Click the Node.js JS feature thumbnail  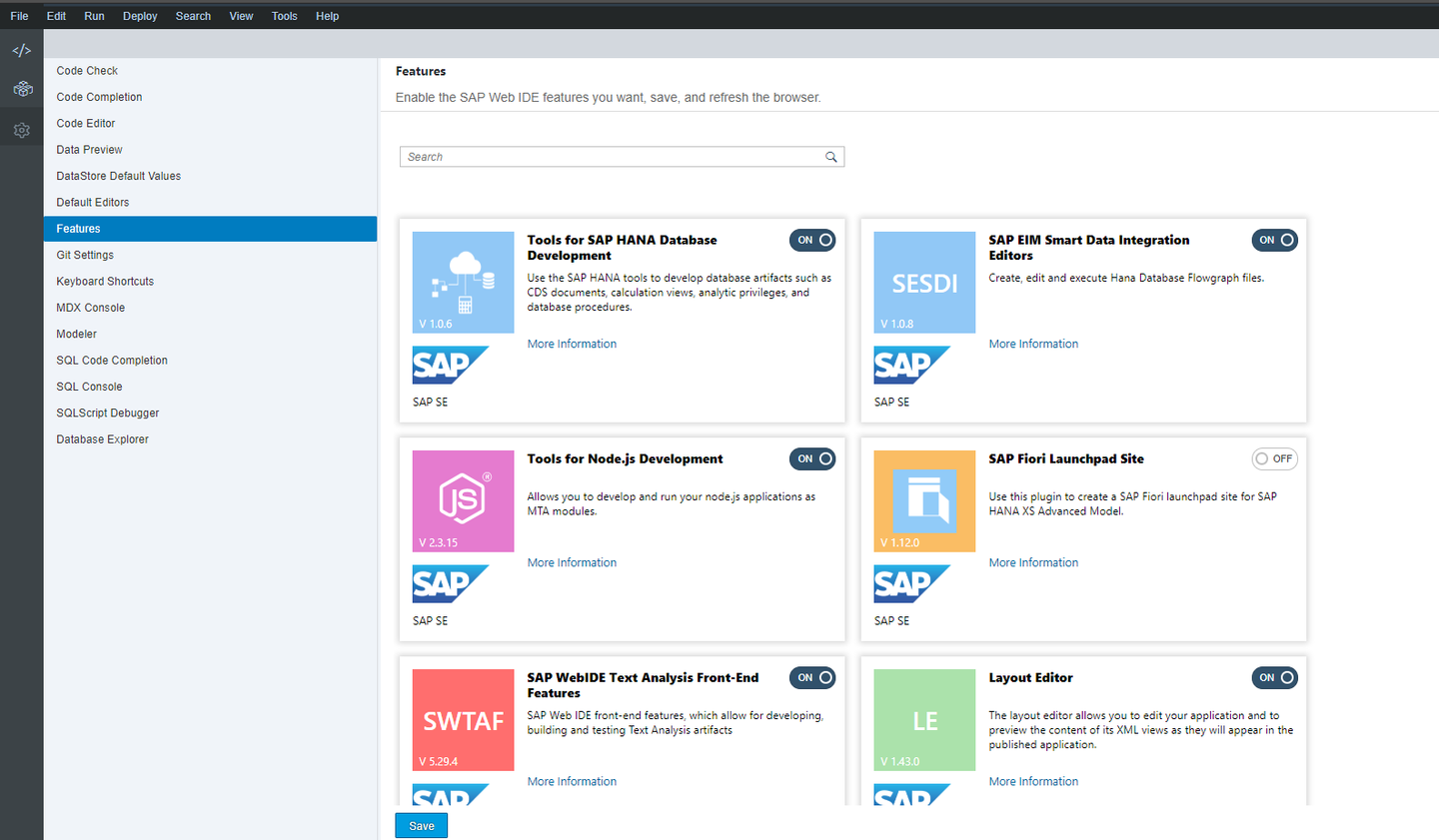pyautogui.click(x=464, y=501)
